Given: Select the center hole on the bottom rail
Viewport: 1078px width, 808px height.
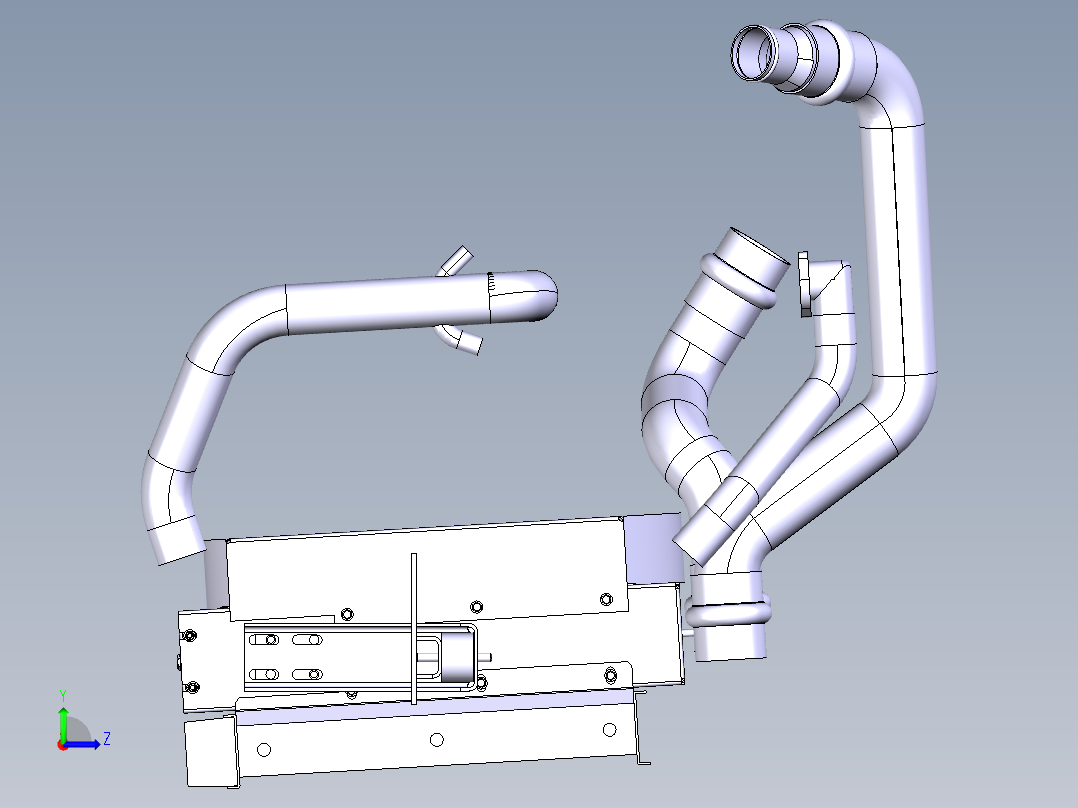Looking at the screenshot, I should (x=436, y=740).
